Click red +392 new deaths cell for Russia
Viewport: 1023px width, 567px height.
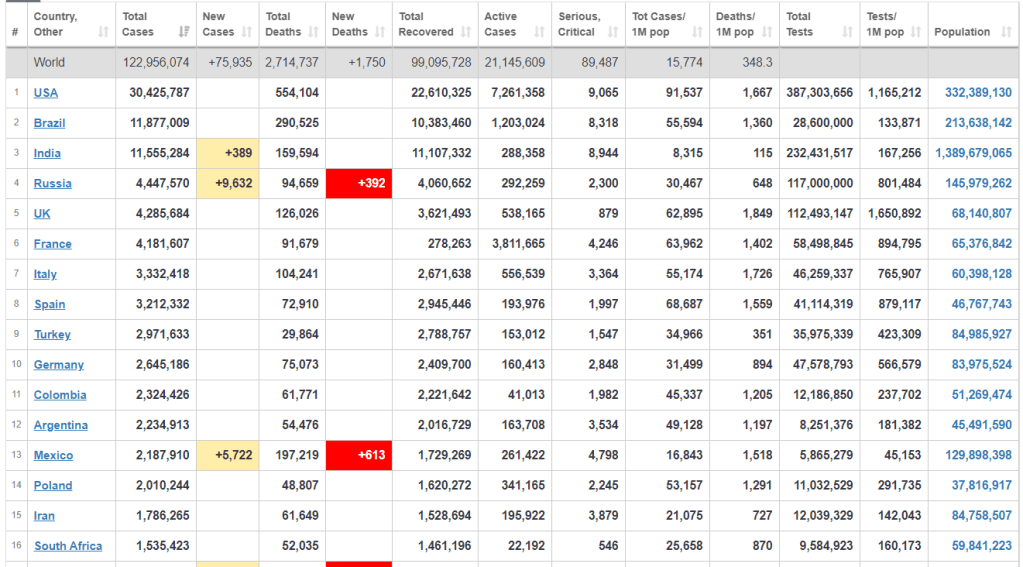[358, 184]
